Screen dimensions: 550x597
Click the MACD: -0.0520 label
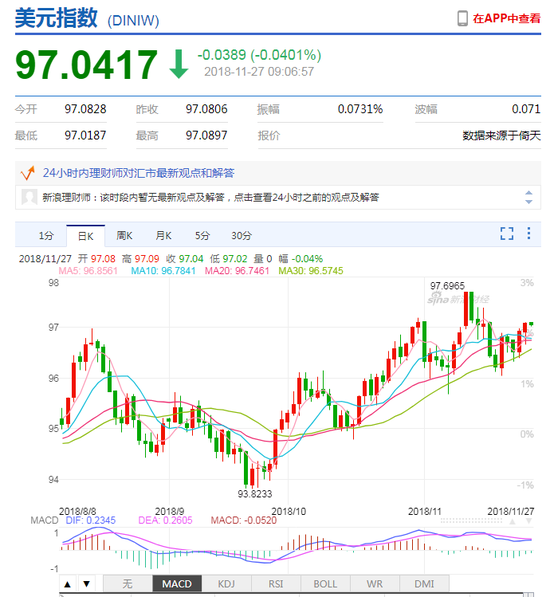point(244,520)
